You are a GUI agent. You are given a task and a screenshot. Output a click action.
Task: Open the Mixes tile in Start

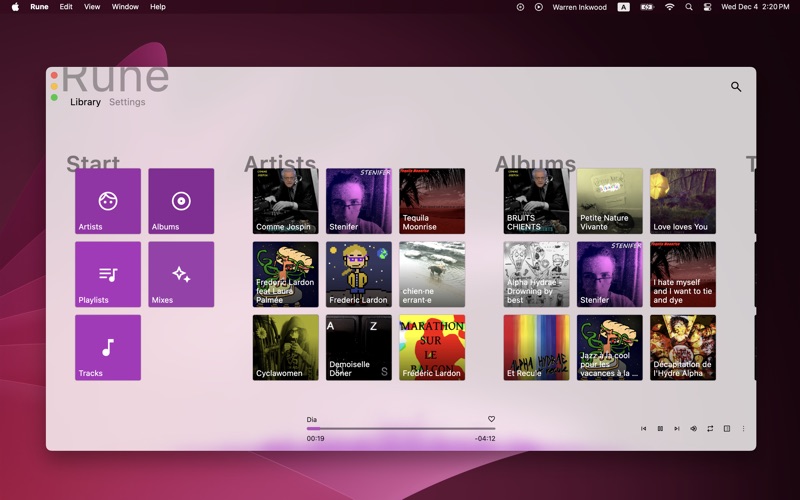pyautogui.click(x=181, y=274)
